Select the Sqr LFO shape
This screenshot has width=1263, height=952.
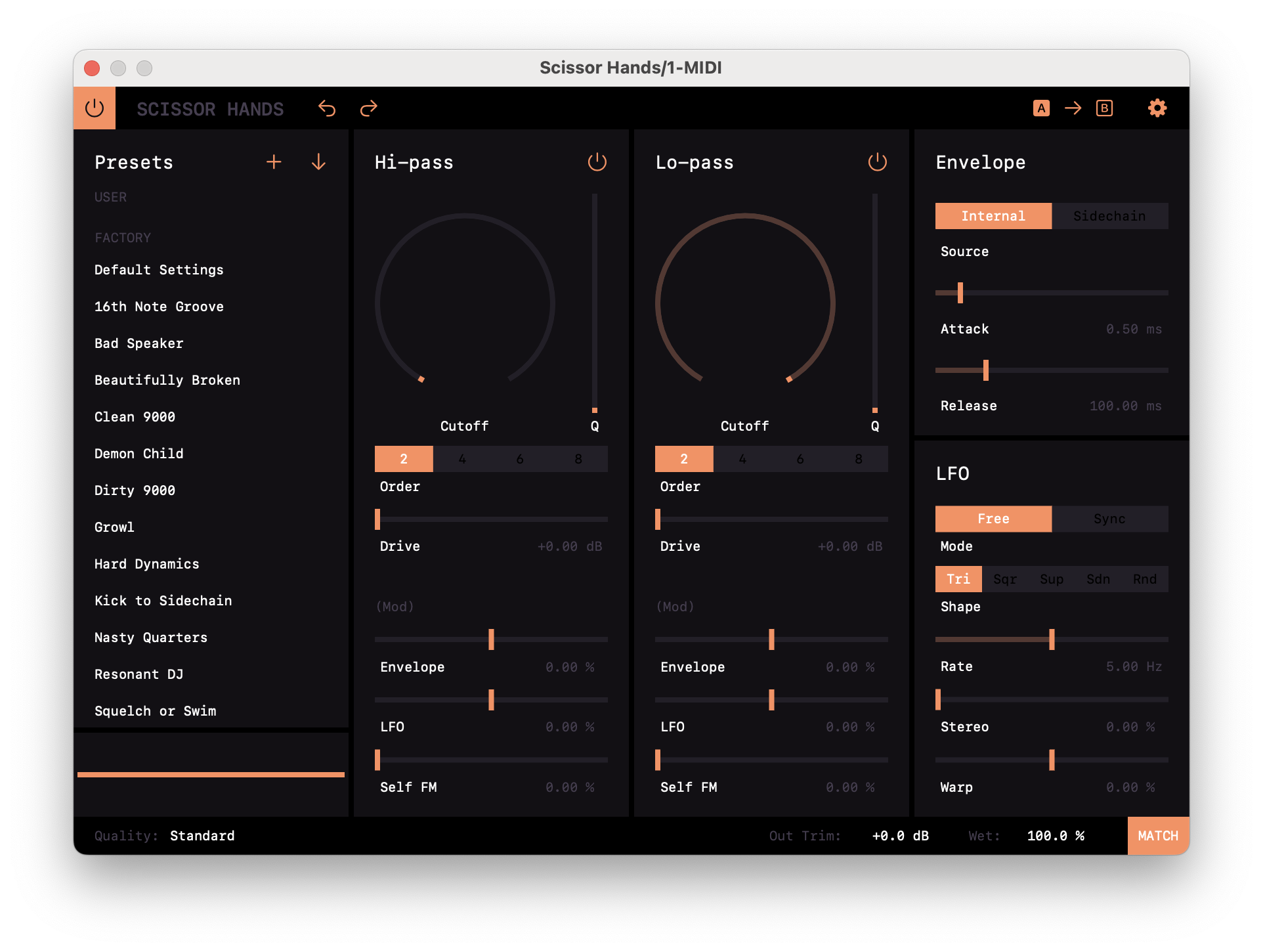coord(1005,578)
